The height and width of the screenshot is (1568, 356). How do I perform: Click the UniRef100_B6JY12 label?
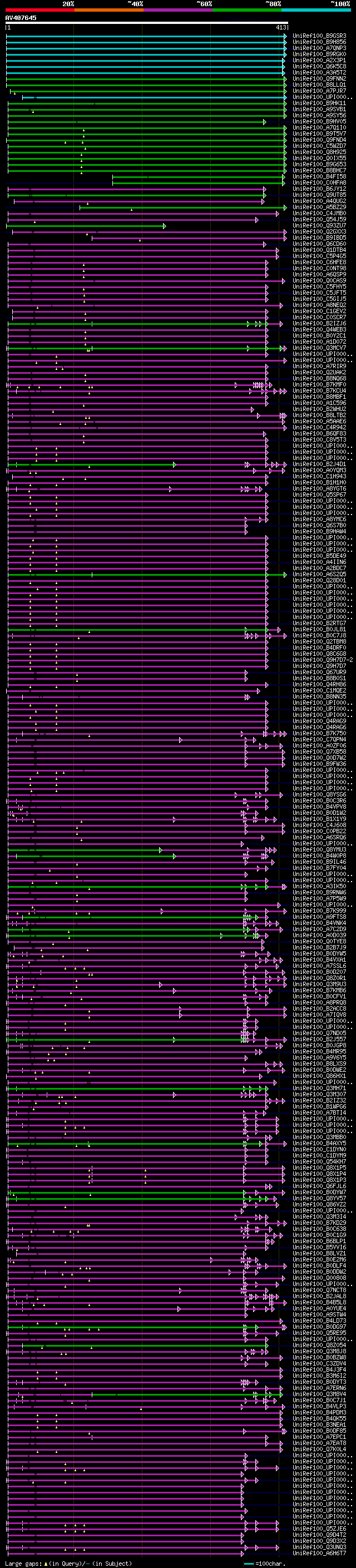(x=319, y=189)
